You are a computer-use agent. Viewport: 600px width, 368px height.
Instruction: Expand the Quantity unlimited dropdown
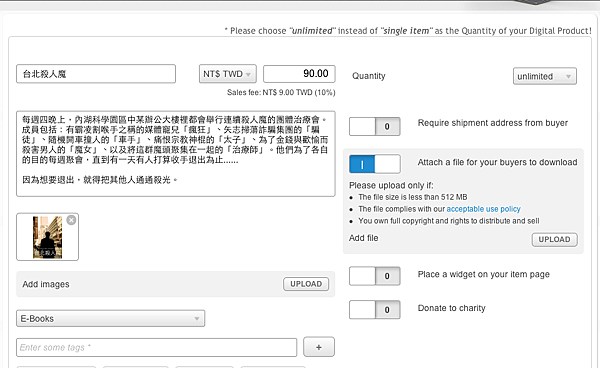[545, 76]
